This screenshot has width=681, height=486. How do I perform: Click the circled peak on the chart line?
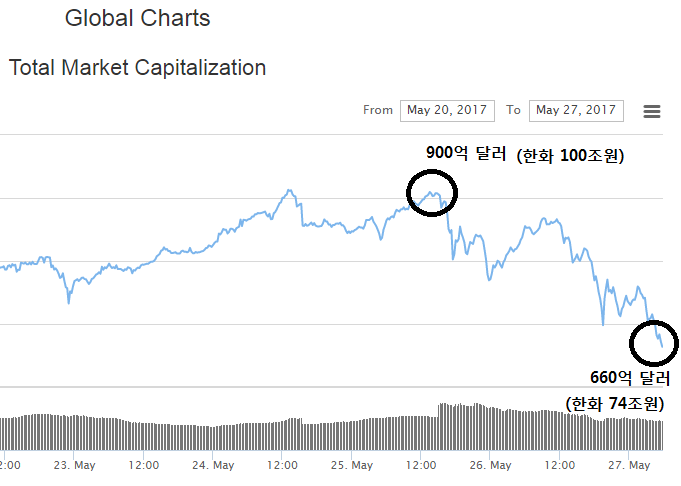pyautogui.click(x=431, y=192)
